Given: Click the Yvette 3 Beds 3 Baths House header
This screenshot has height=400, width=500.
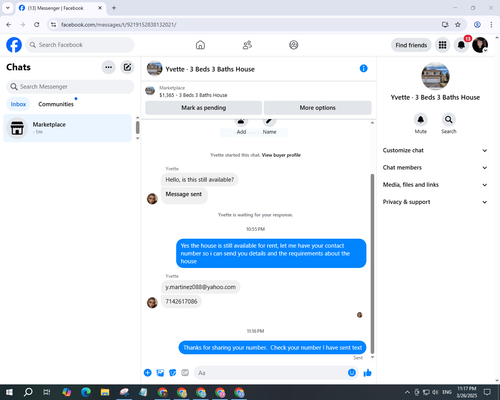Looking at the screenshot, I should [x=210, y=69].
